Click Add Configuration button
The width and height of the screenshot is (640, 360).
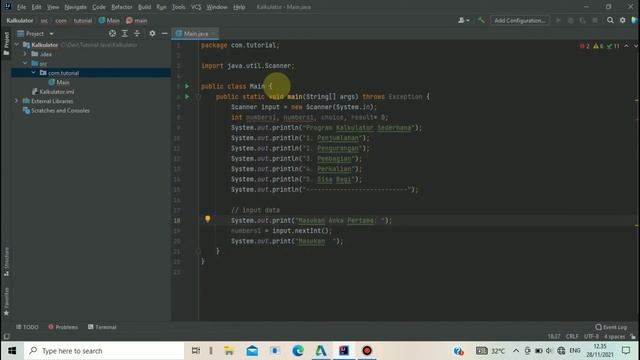(520, 20)
